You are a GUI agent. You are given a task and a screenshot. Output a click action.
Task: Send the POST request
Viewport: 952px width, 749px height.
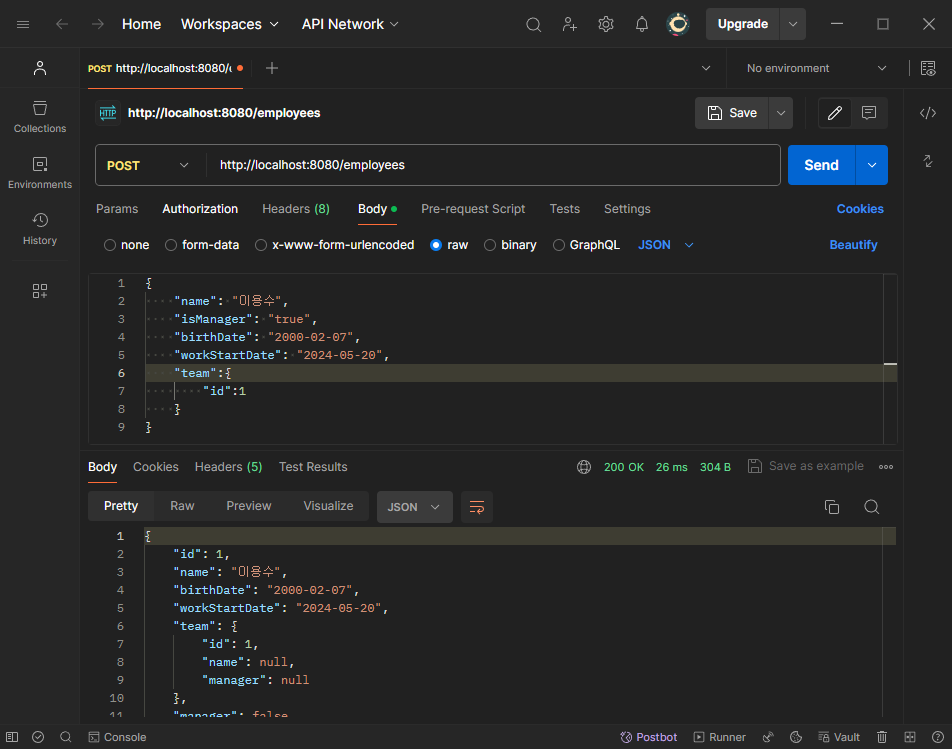coord(821,165)
